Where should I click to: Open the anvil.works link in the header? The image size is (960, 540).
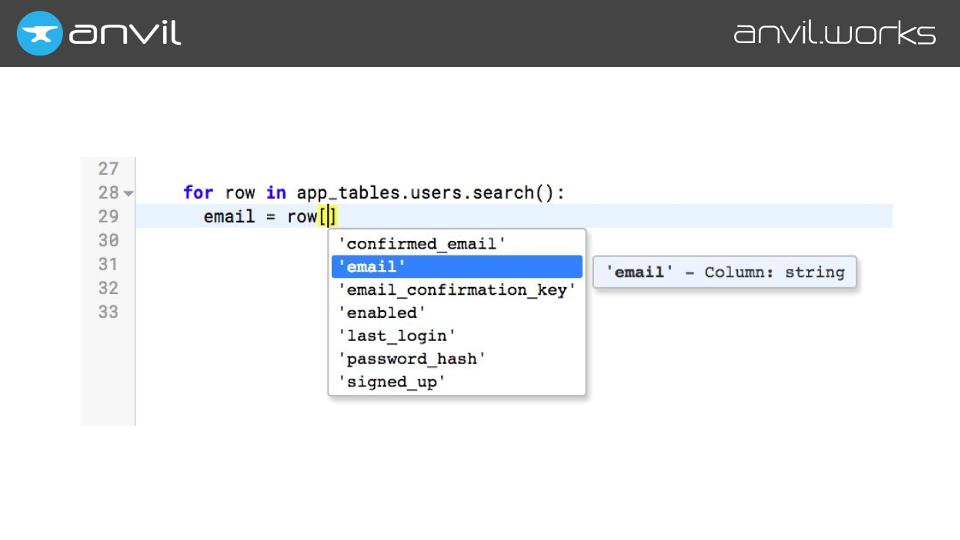click(x=834, y=33)
